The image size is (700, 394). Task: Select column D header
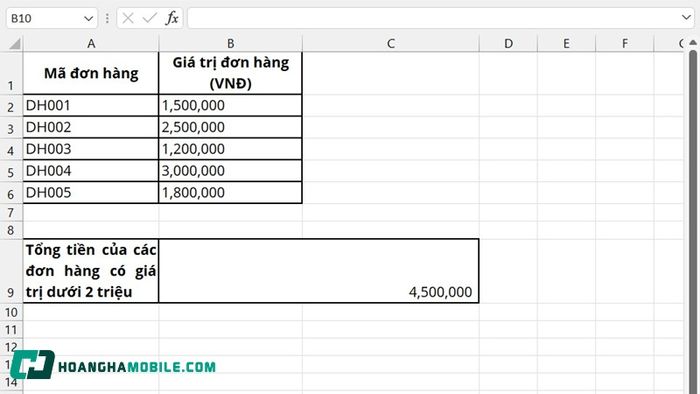[x=508, y=43]
